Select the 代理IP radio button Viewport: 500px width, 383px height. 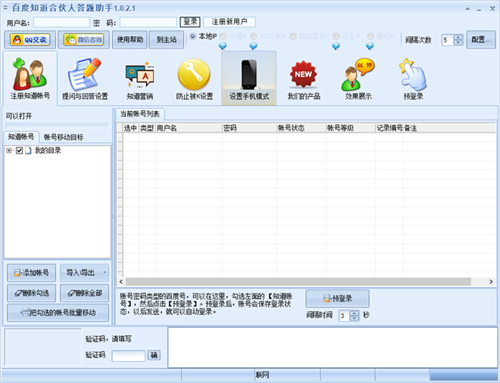click(x=223, y=36)
